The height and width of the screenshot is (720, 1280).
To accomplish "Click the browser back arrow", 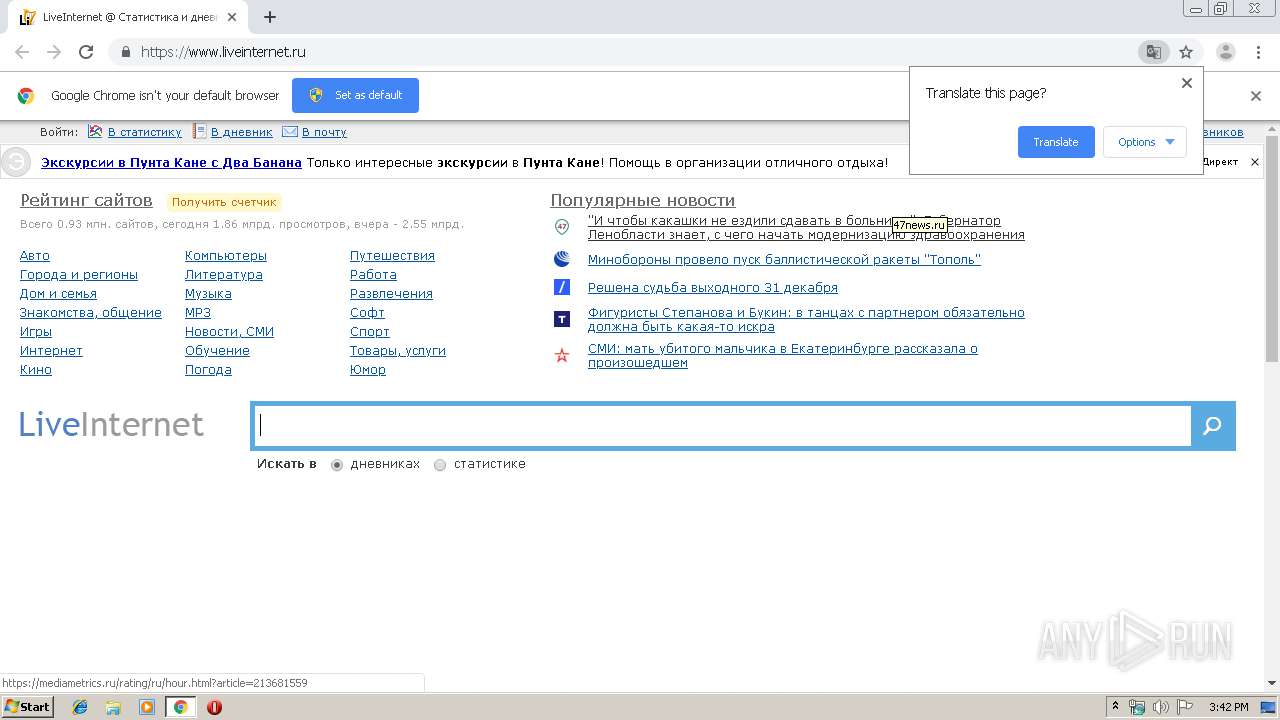I will click(22, 52).
